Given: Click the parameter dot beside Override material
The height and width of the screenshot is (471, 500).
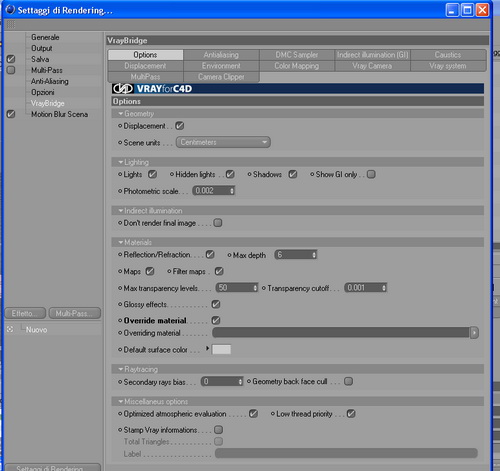Looking at the screenshot, I should coord(120,320).
